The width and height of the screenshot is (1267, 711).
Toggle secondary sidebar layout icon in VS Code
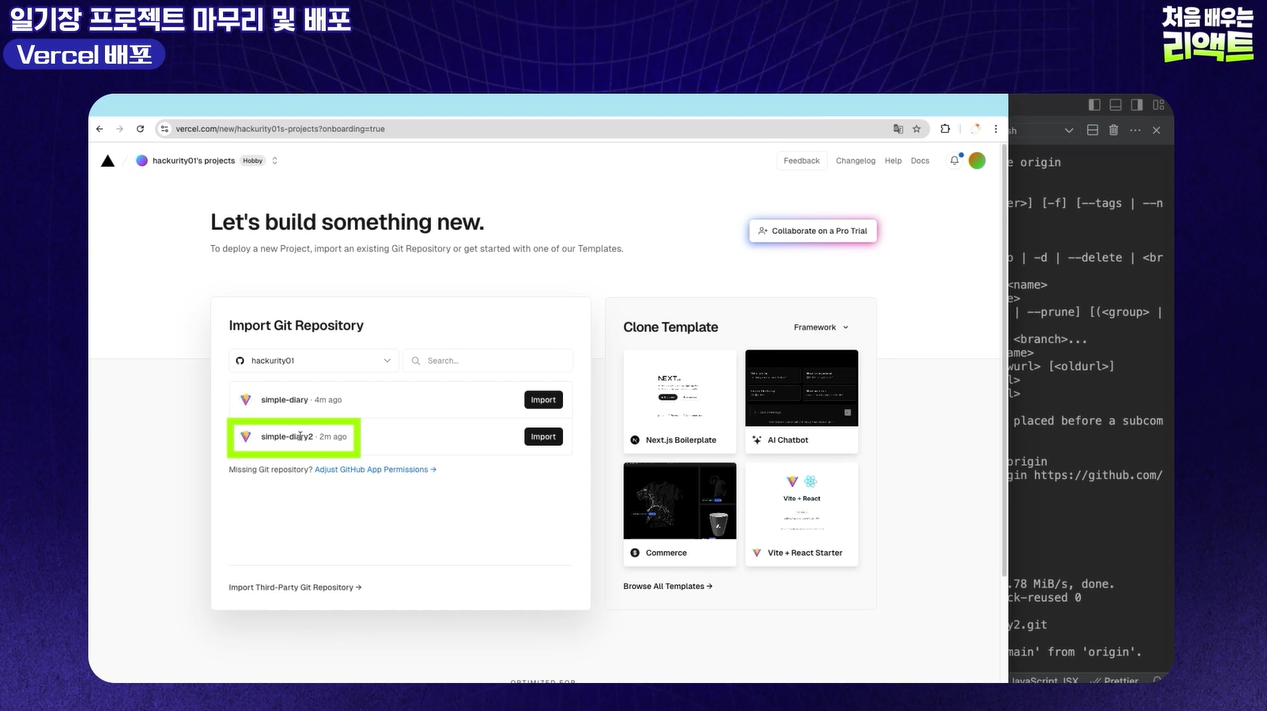(x=1137, y=105)
